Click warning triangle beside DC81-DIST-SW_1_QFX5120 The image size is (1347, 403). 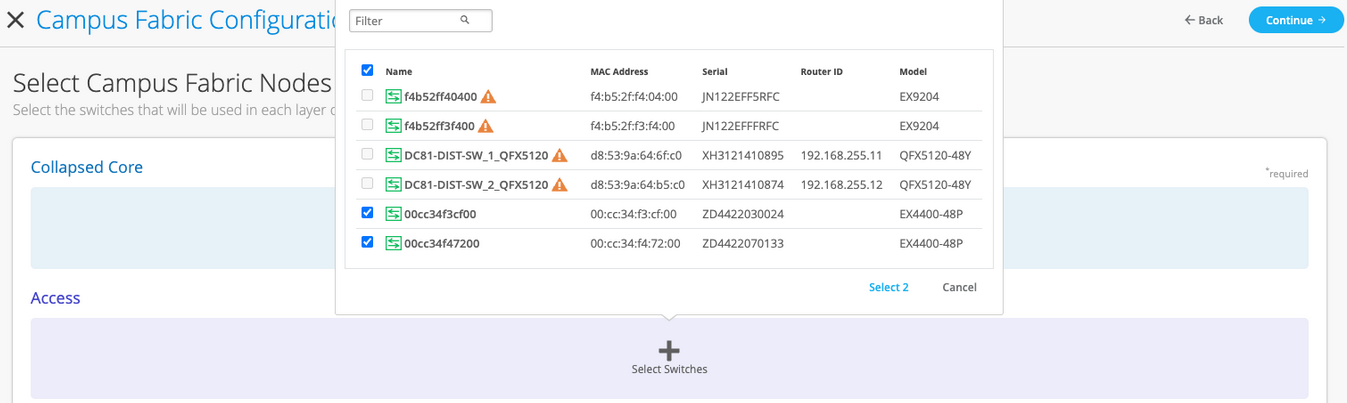[560, 155]
